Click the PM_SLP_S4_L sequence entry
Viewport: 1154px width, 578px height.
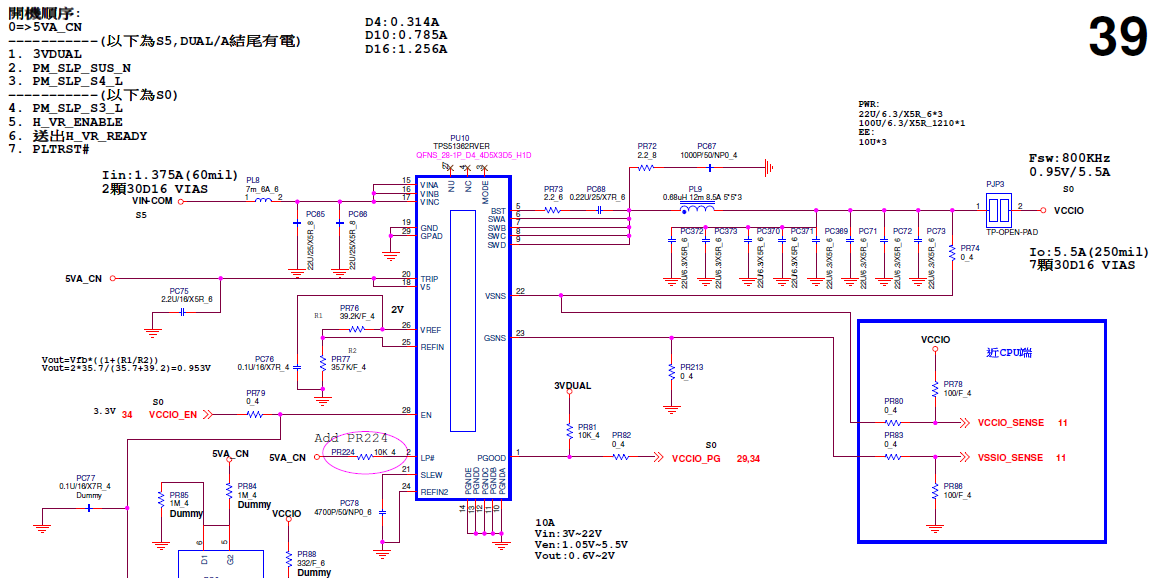[x=77, y=81]
